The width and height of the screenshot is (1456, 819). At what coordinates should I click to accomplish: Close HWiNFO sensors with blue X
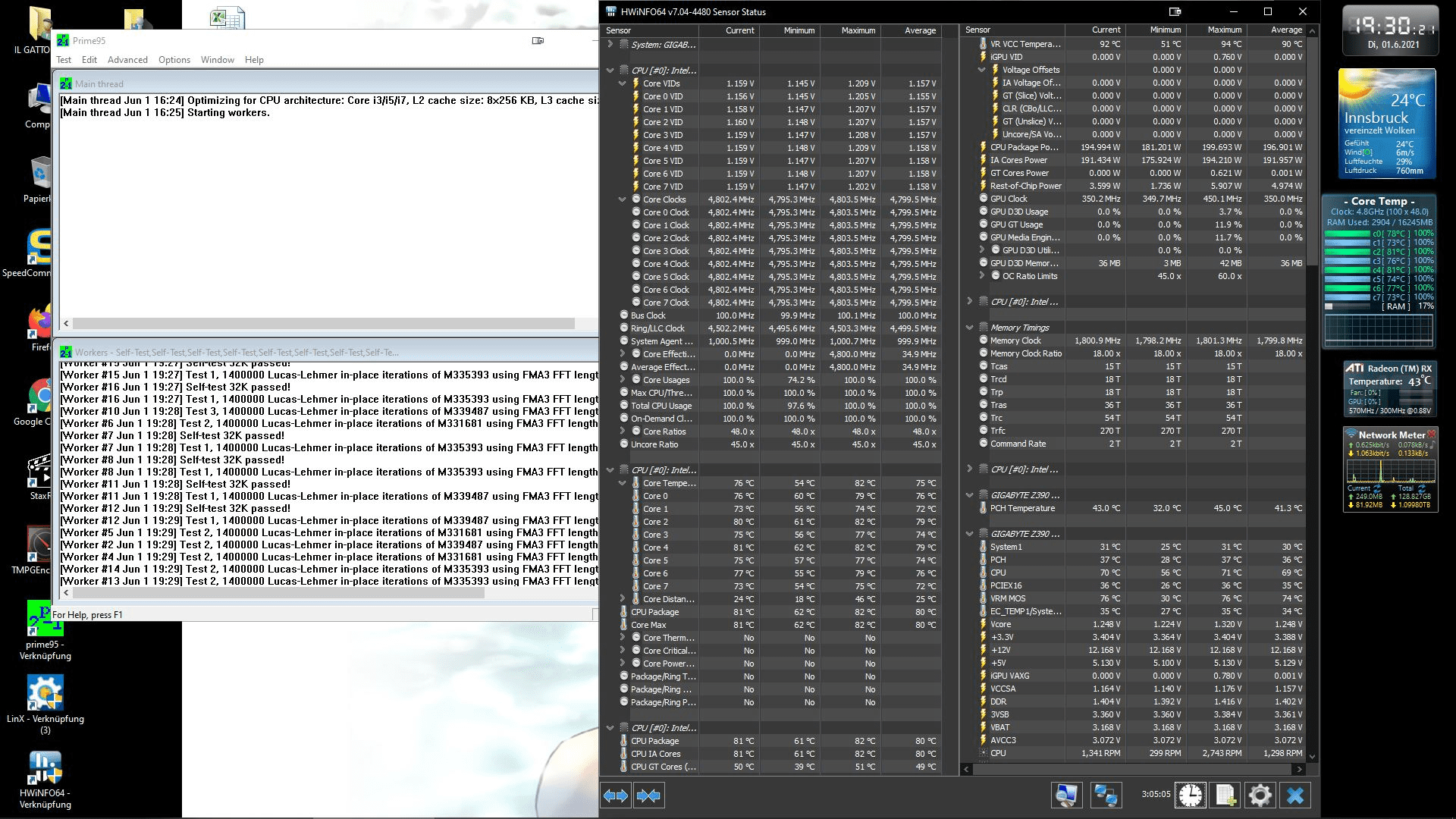coord(1295,795)
